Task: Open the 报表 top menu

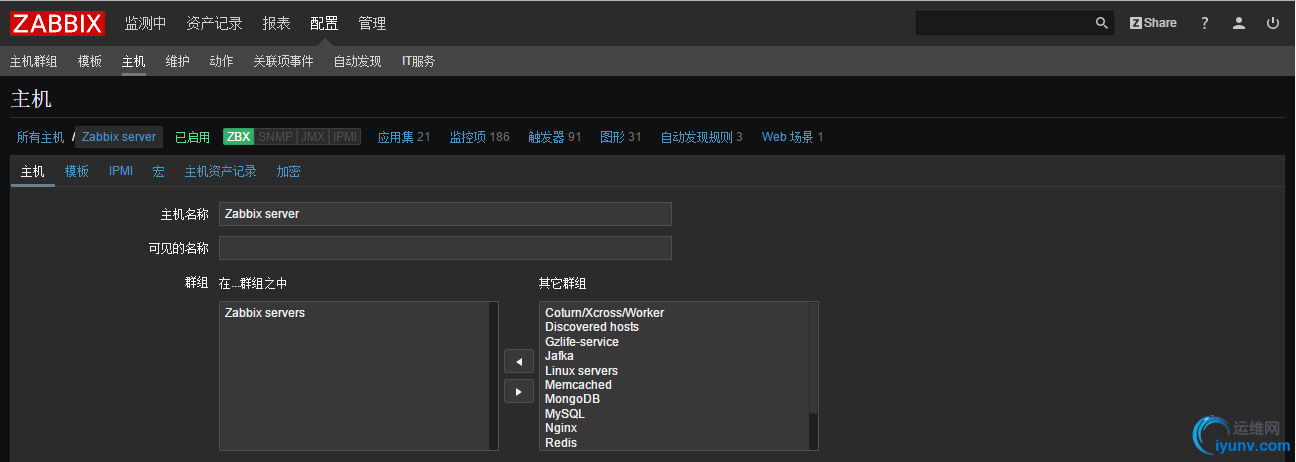Action: (x=276, y=23)
